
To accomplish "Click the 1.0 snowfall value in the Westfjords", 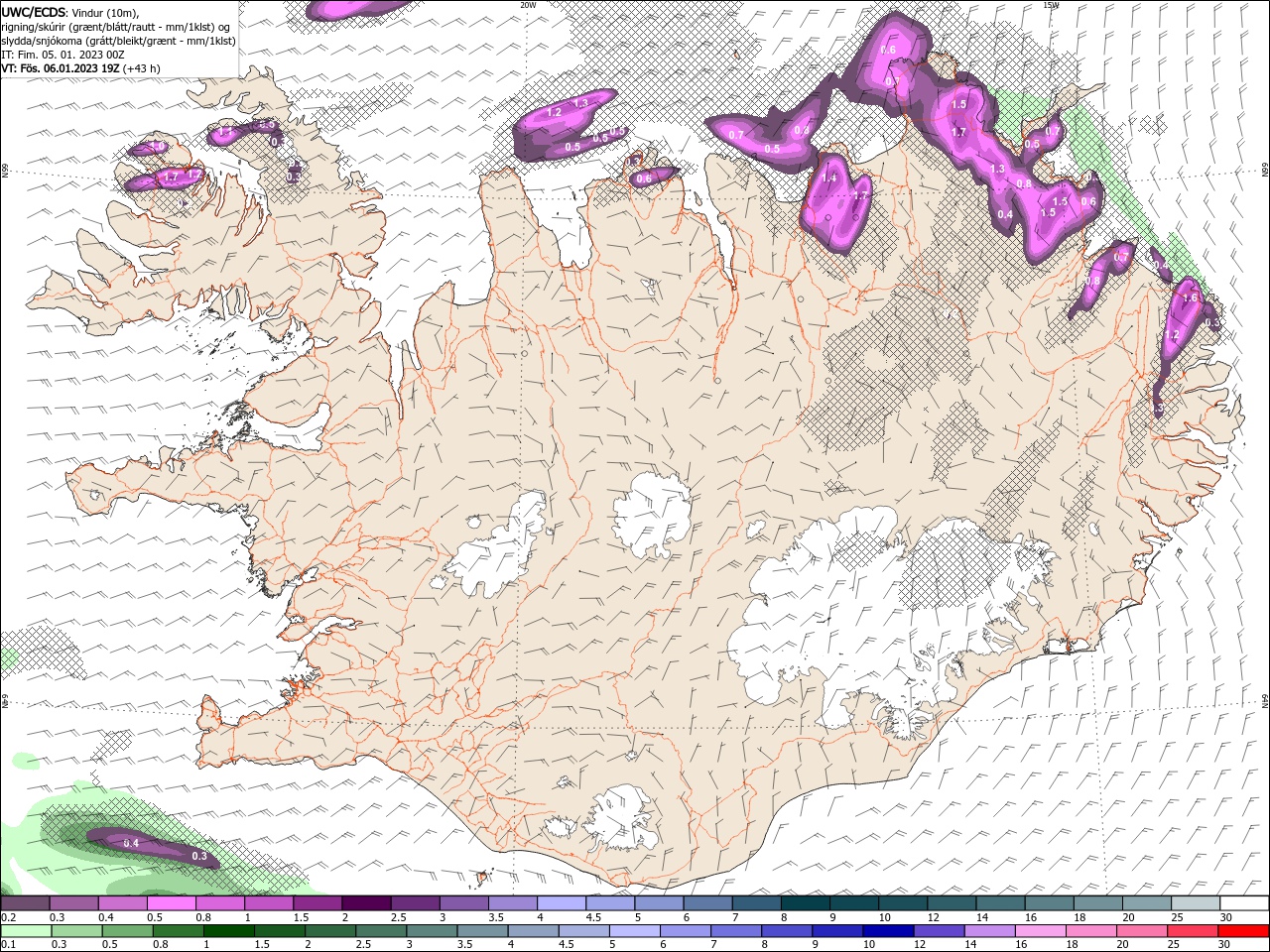I will click(158, 147).
